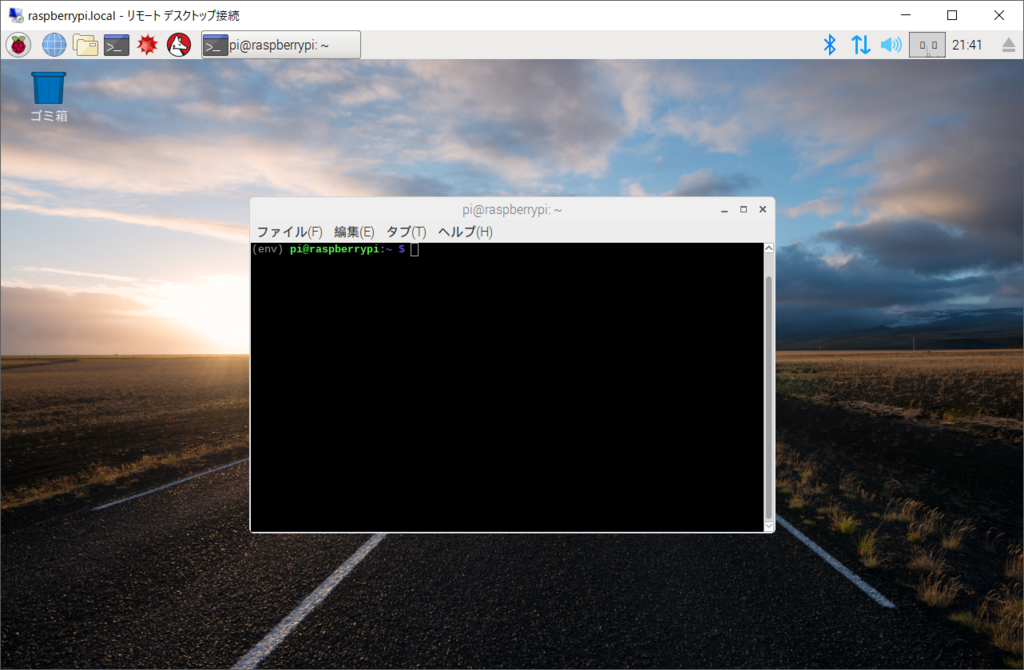Open the Mathematica red spiky icon
1024x670 pixels.
[148, 45]
